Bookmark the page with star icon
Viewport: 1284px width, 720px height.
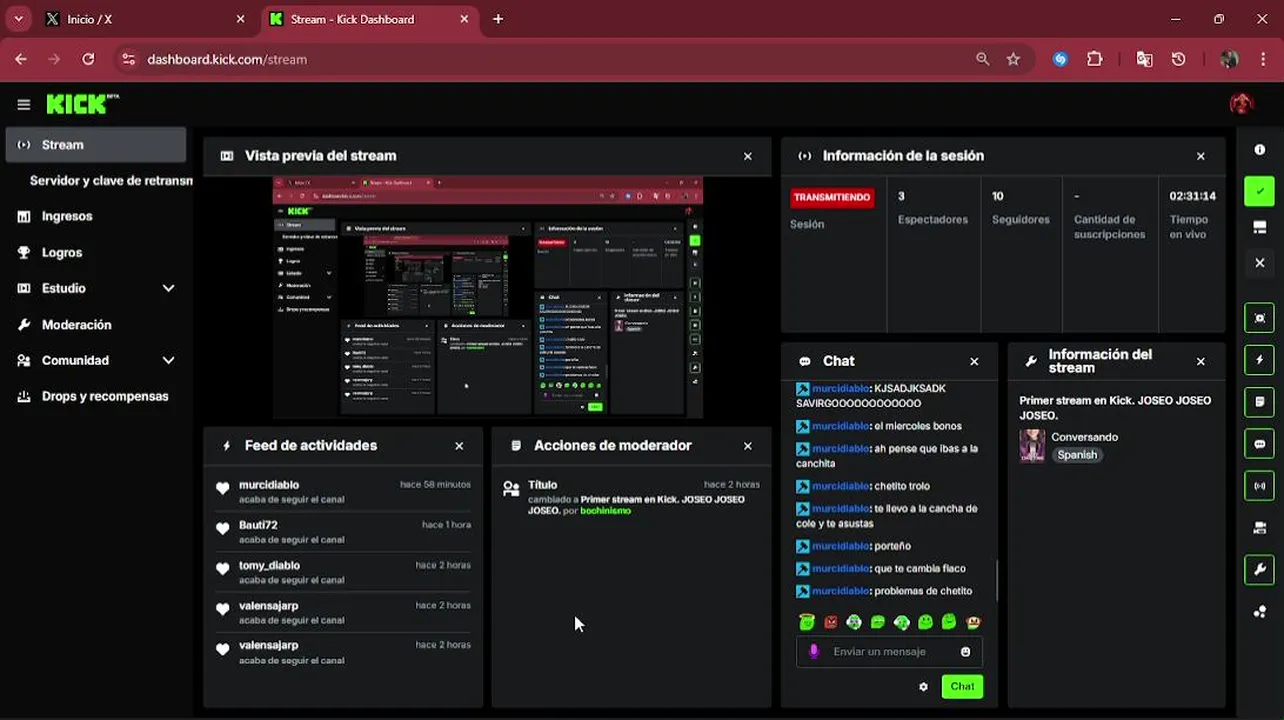pos(1013,60)
